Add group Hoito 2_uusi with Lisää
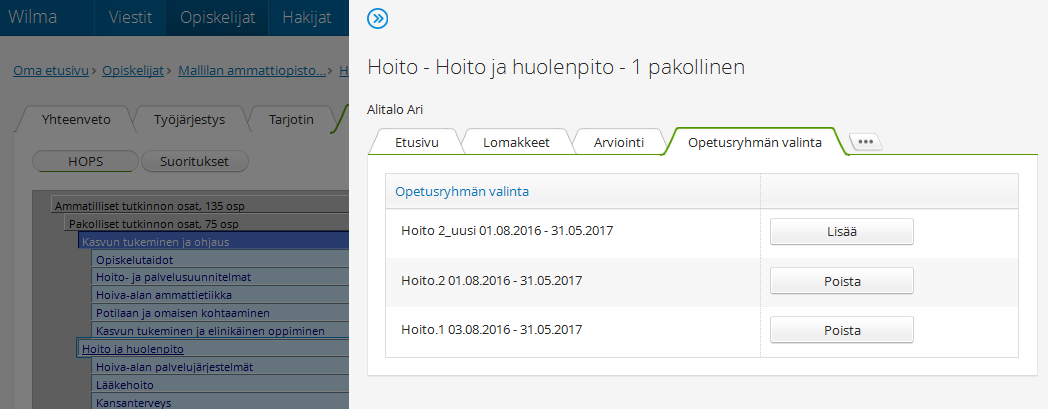The image size is (1048, 409). pyautogui.click(x=841, y=231)
